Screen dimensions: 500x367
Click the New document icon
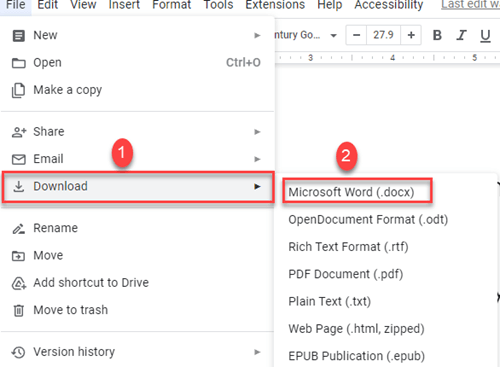click(18, 35)
